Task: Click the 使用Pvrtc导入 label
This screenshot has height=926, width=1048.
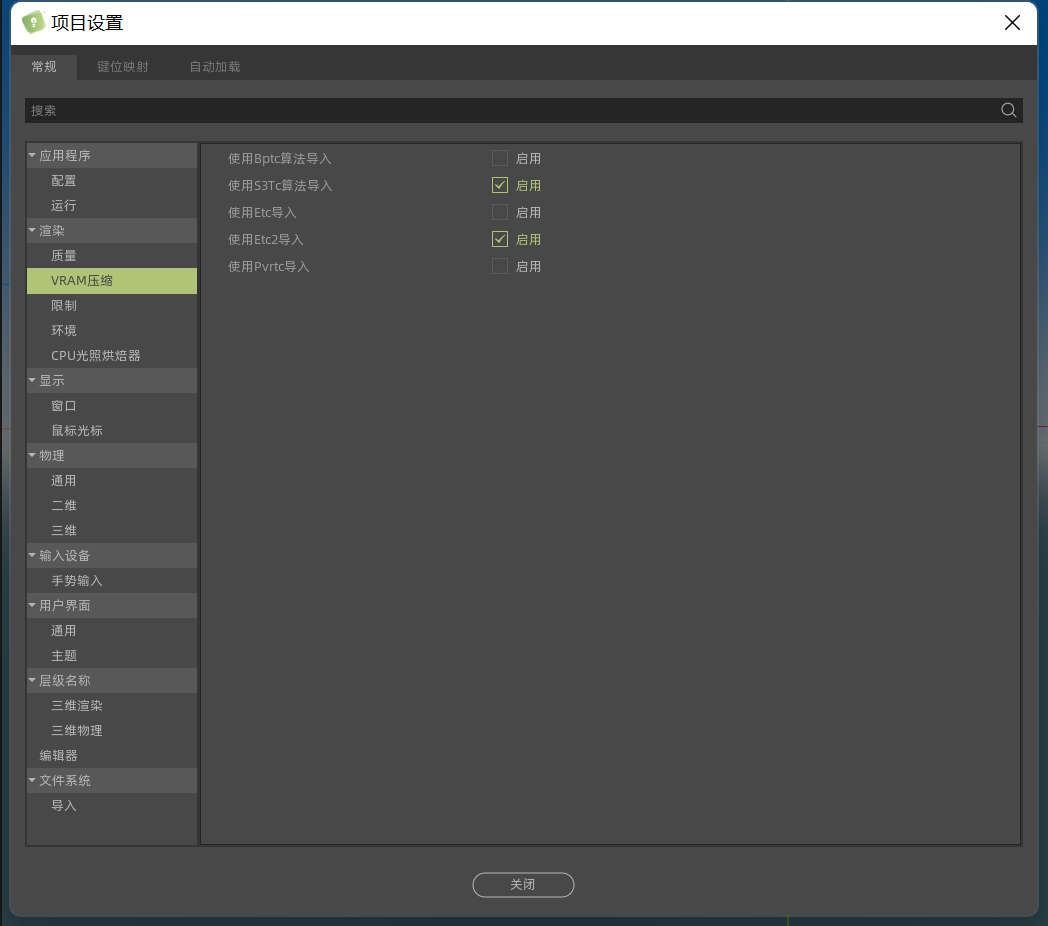Action: 269,266
